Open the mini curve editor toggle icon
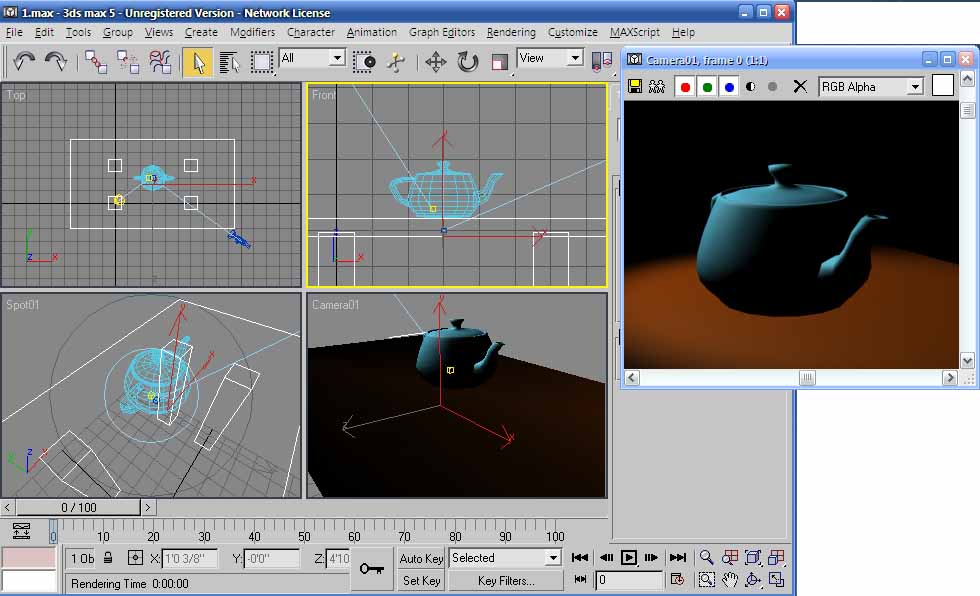The width and height of the screenshot is (980, 596). coord(21,531)
